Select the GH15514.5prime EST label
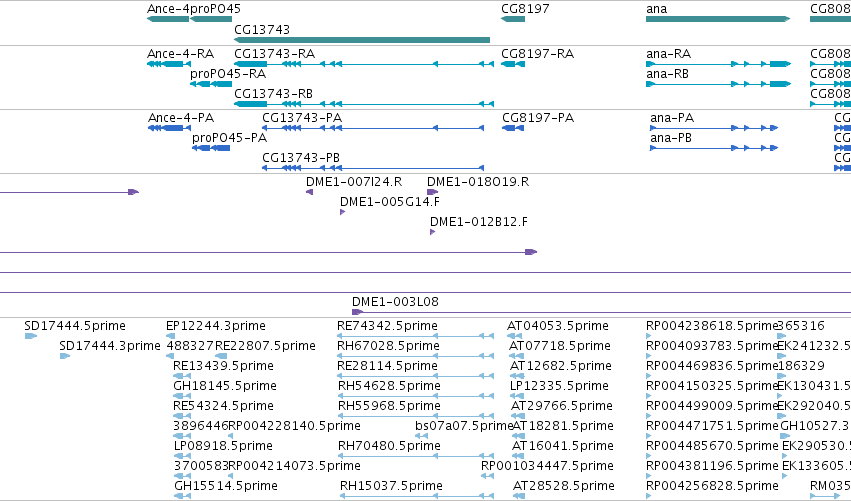Viewport: 851px width, 501px height. pyautogui.click(x=226, y=486)
